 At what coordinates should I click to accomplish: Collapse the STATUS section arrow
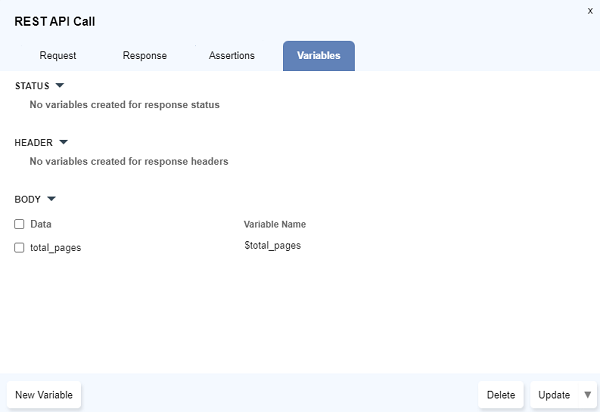pos(59,86)
